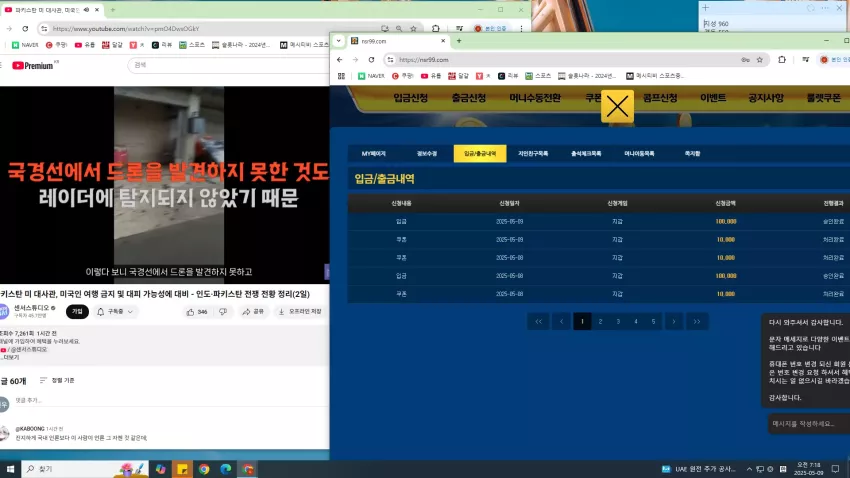
Task: Expand system tray hidden icons arrow
Action: click(749, 469)
